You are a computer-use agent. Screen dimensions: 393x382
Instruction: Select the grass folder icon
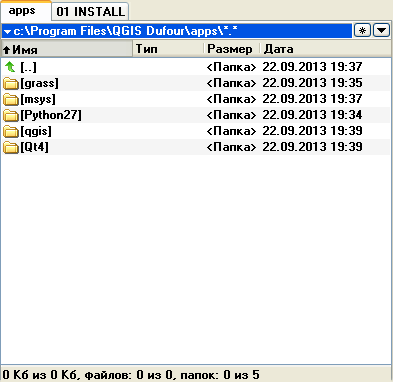tap(11, 83)
